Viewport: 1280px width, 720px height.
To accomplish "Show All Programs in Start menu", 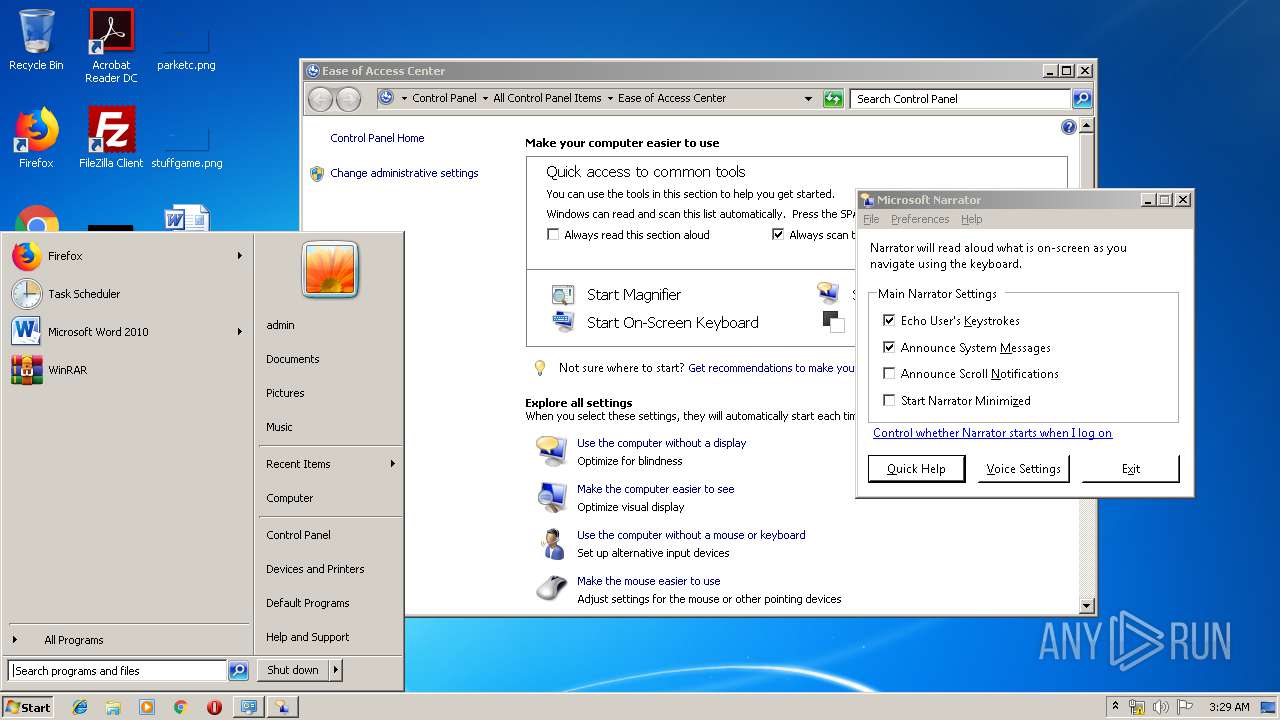I will [x=73, y=640].
